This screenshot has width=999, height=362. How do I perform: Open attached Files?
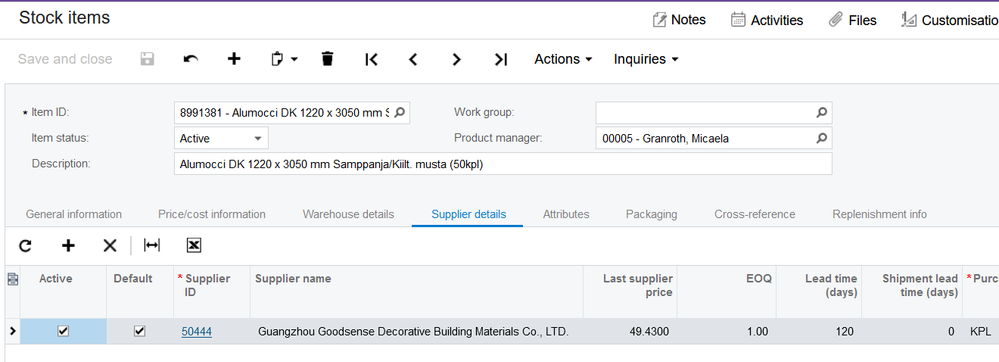pos(852,20)
